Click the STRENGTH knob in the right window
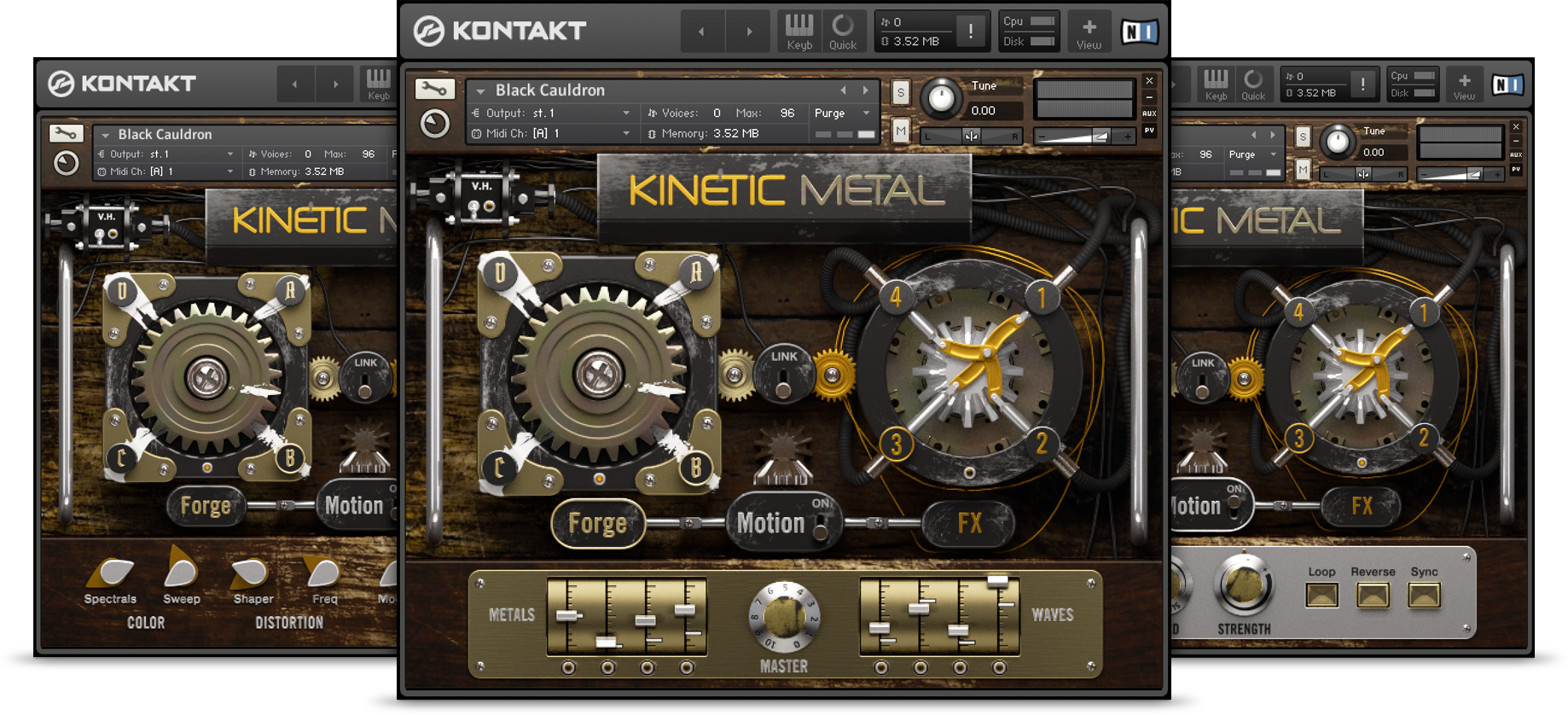This screenshot has width=1568, height=715. pos(1244,585)
